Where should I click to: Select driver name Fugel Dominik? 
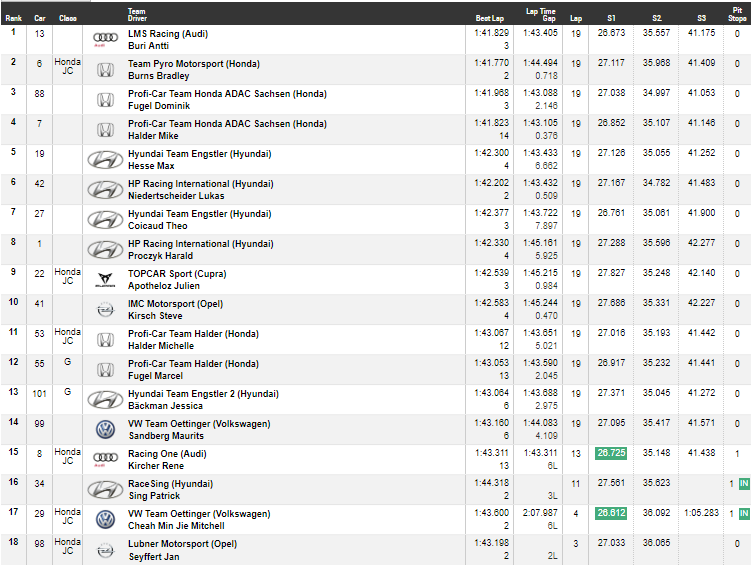click(x=159, y=105)
